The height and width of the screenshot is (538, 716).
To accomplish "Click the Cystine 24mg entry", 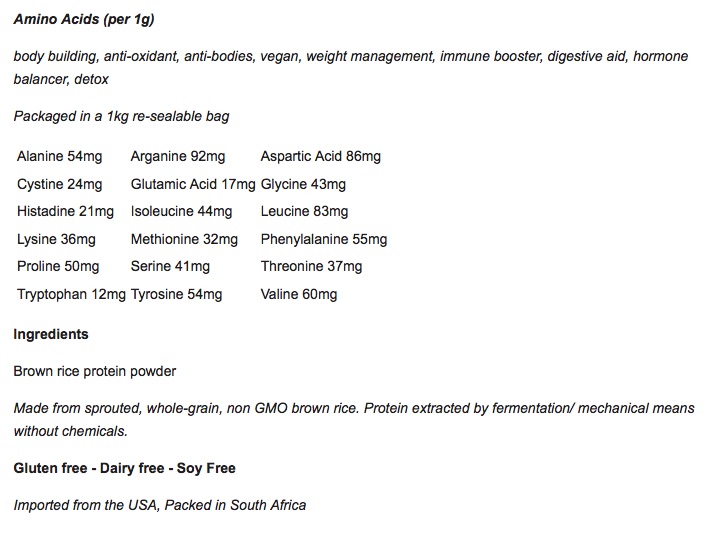I will click(x=60, y=184).
